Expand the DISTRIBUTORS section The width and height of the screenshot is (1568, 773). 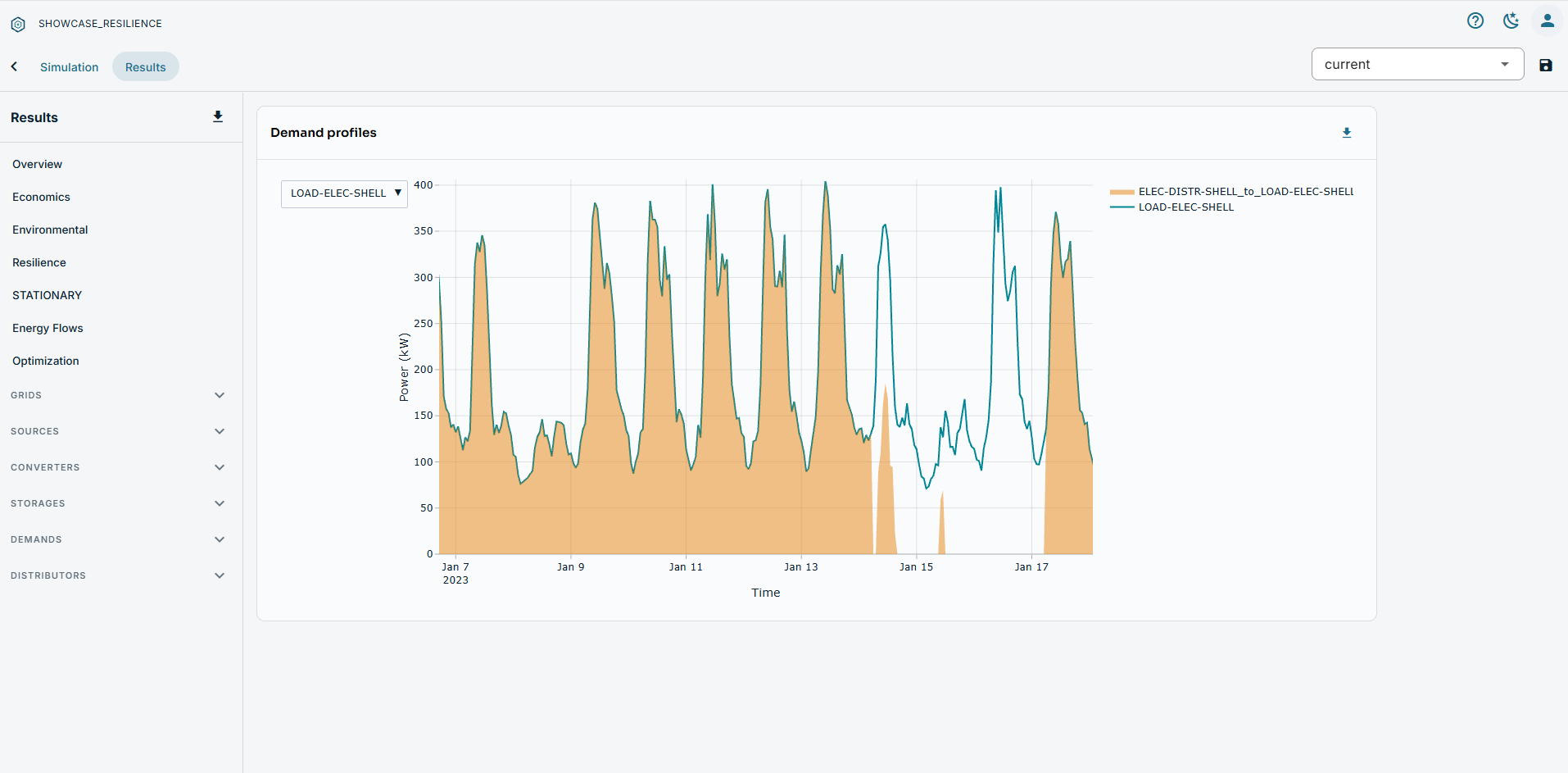coord(117,575)
